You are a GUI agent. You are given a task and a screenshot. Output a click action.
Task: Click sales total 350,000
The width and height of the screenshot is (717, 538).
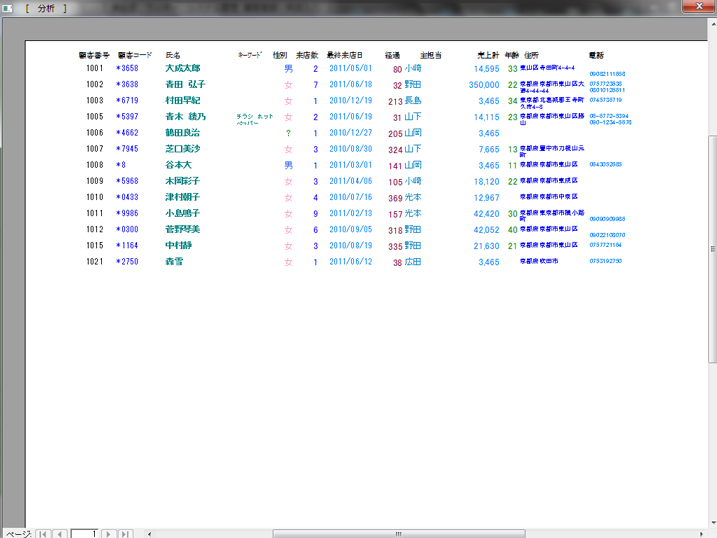[484, 85]
